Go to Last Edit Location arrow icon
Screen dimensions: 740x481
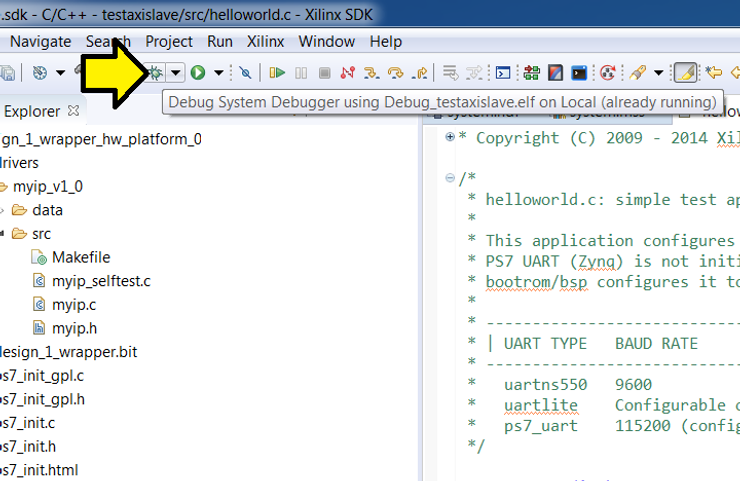714,73
